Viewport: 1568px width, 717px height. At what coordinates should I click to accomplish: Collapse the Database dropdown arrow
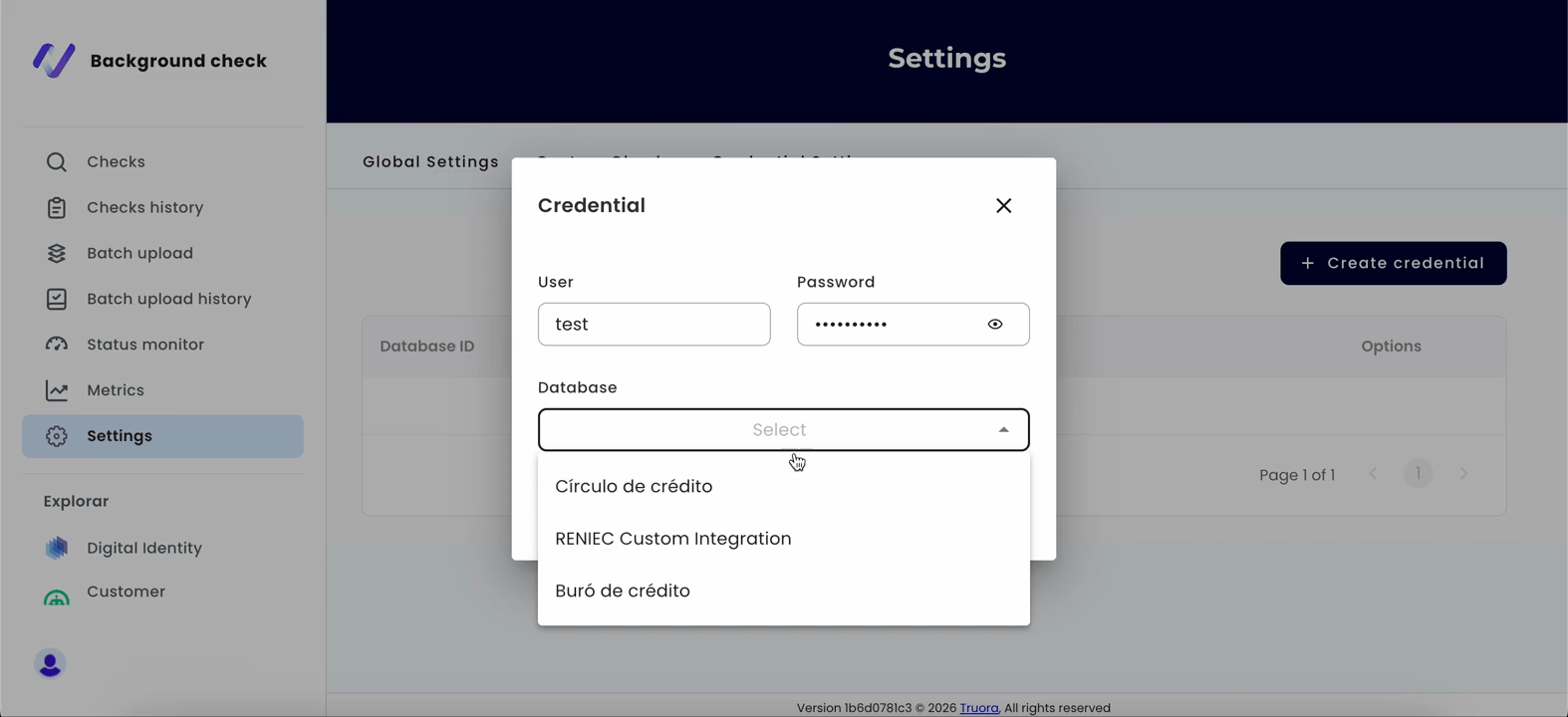(x=1003, y=430)
